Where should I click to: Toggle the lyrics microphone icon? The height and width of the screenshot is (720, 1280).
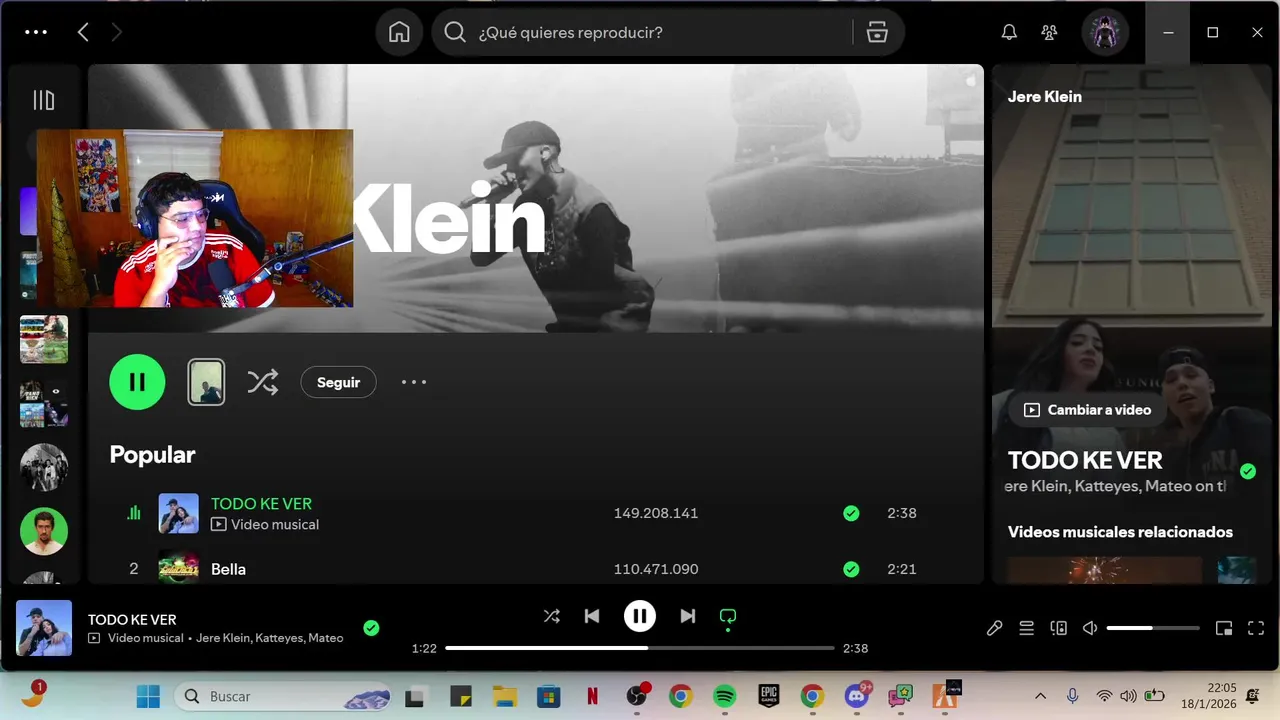tap(994, 628)
